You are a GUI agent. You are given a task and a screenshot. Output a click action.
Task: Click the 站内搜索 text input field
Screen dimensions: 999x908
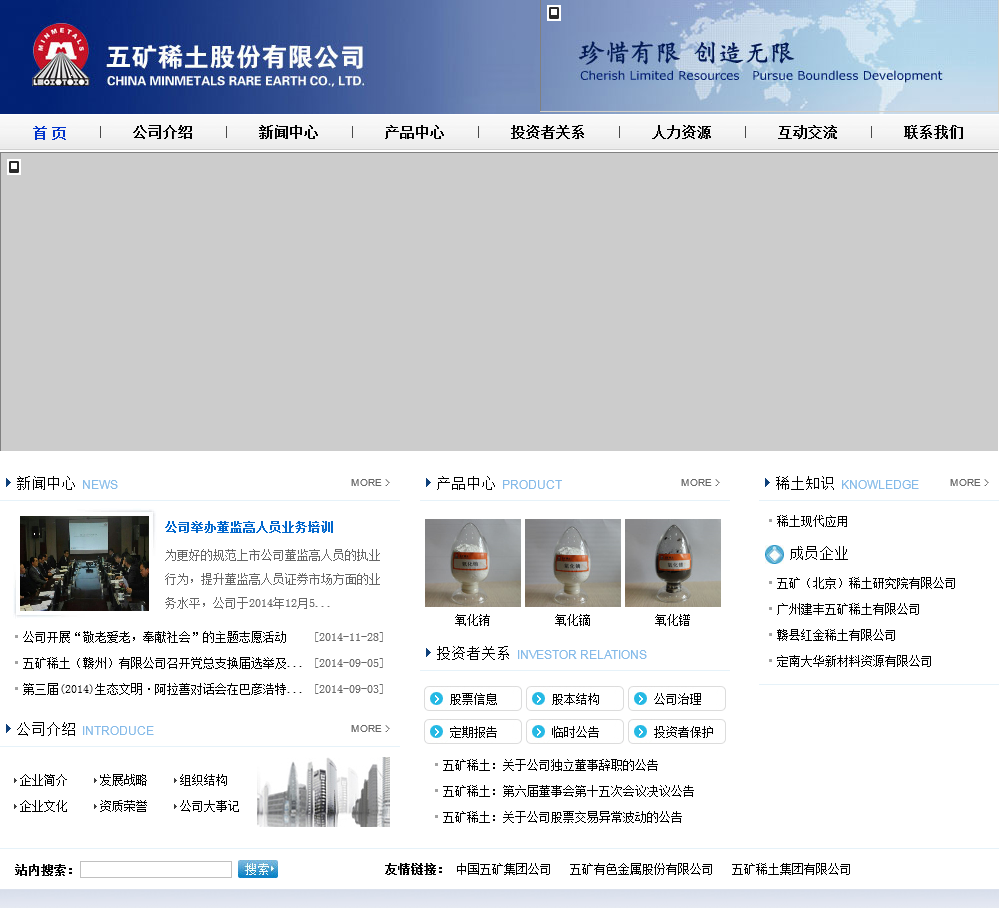tap(156, 870)
